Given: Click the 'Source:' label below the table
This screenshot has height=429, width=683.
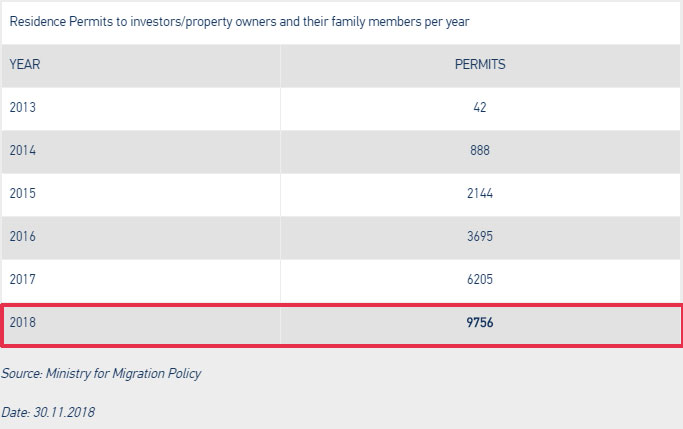Looking at the screenshot, I should (23, 373).
